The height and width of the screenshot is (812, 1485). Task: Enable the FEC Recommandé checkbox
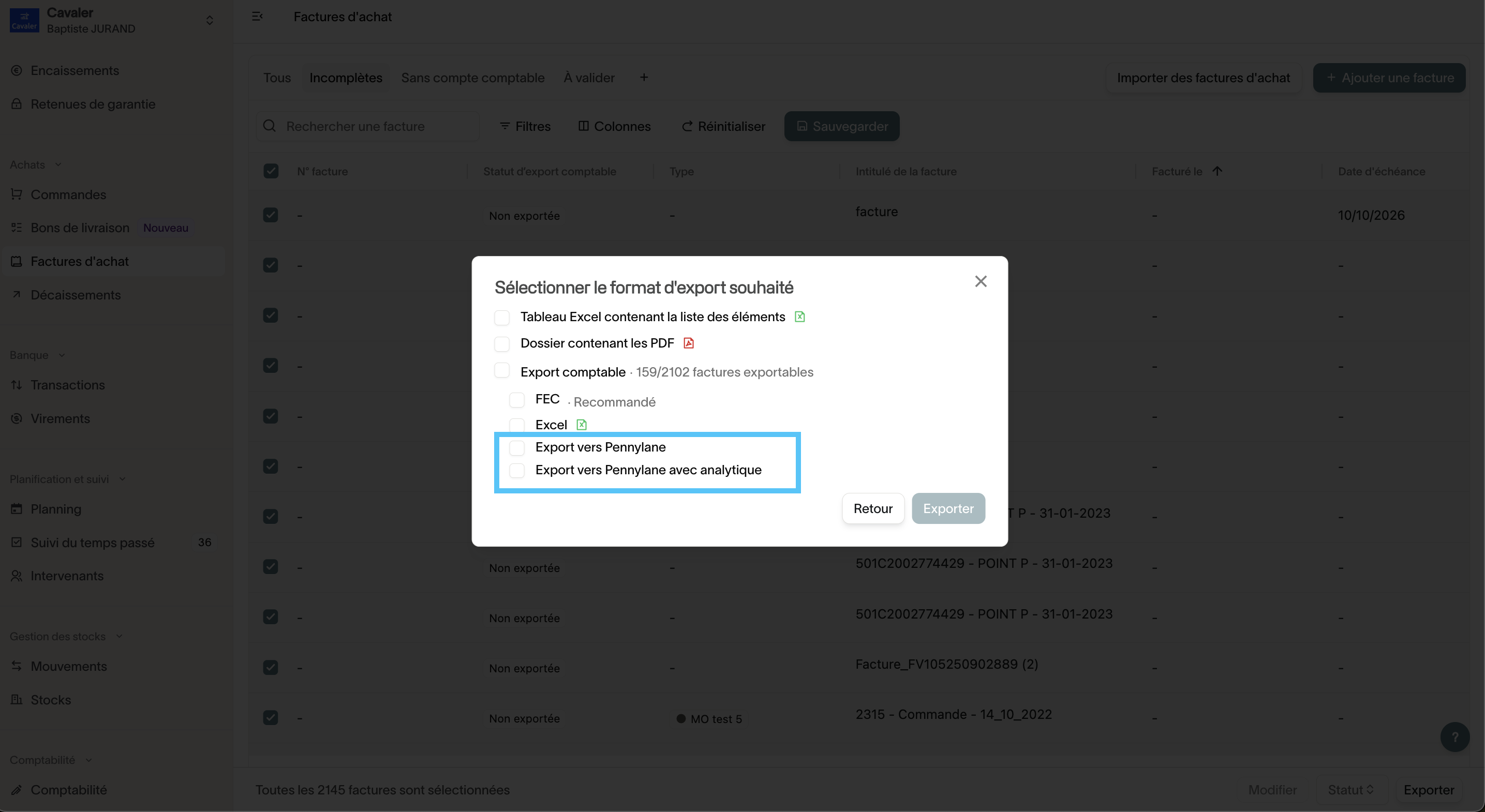coord(517,400)
